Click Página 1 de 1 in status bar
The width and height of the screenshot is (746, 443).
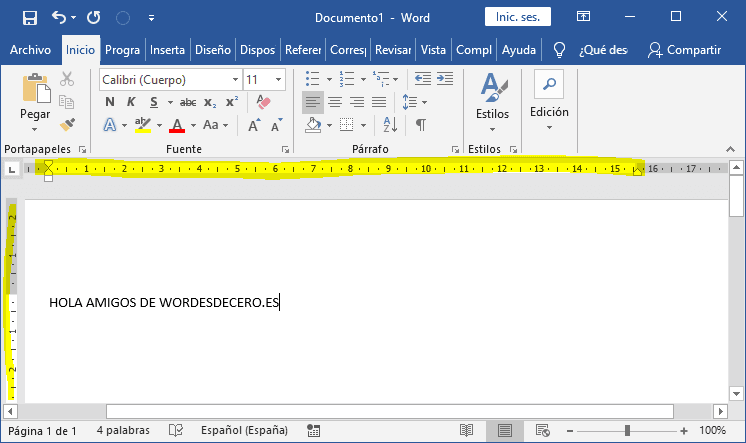tap(42, 431)
